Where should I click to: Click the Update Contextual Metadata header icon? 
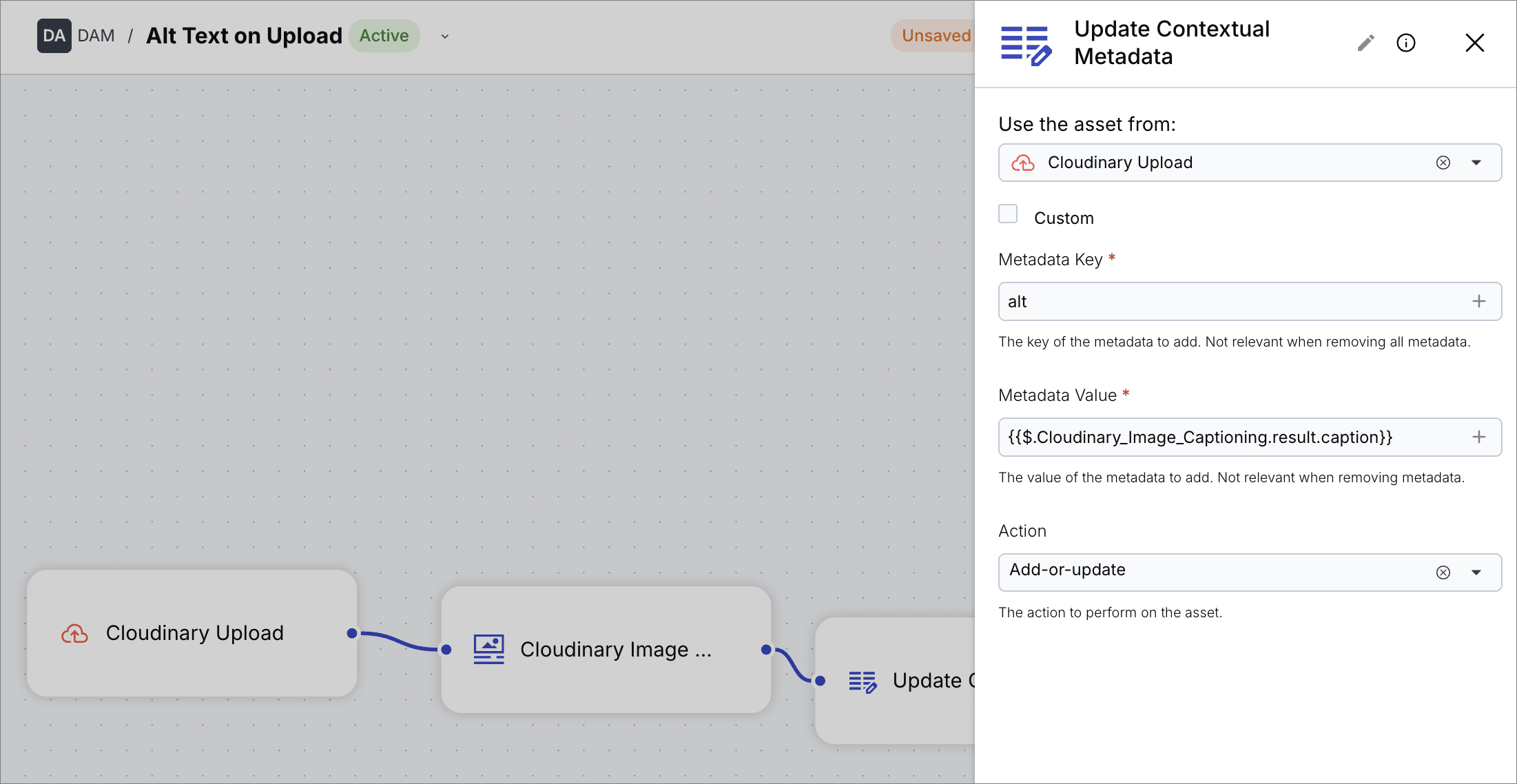(1026, 45)
